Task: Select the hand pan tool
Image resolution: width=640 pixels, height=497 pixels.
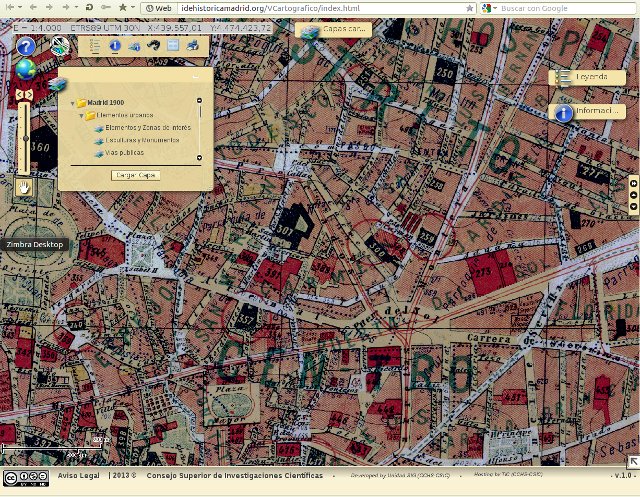Action: point(24,186)
